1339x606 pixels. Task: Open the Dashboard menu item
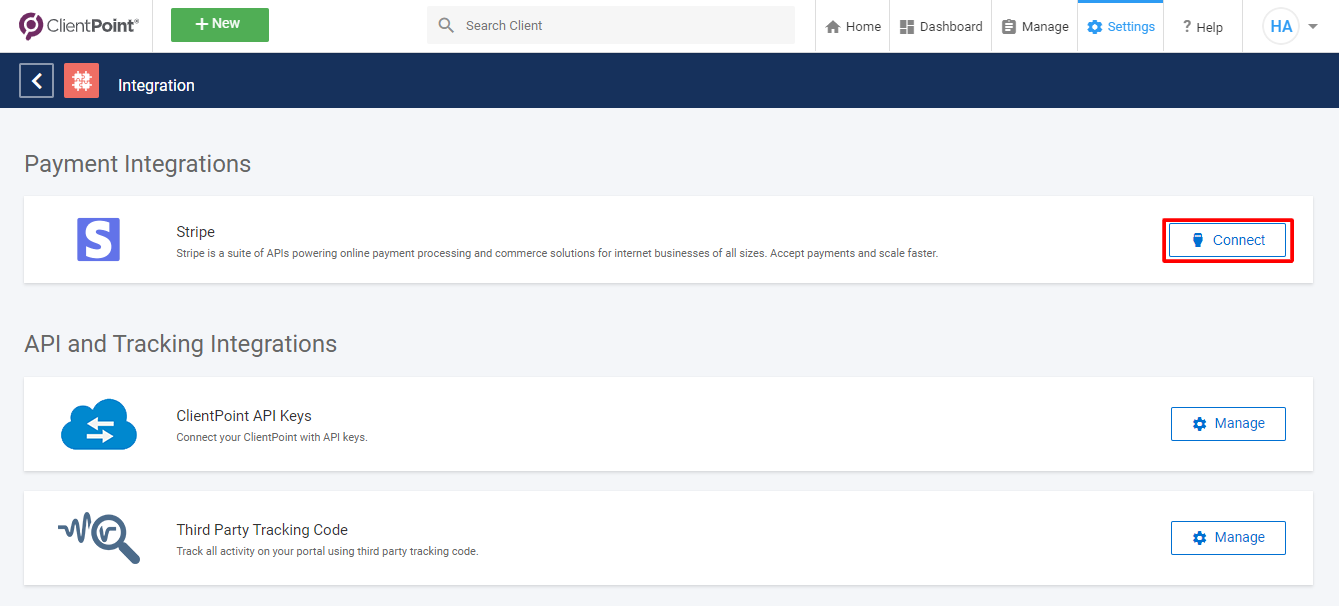[941, 27]
